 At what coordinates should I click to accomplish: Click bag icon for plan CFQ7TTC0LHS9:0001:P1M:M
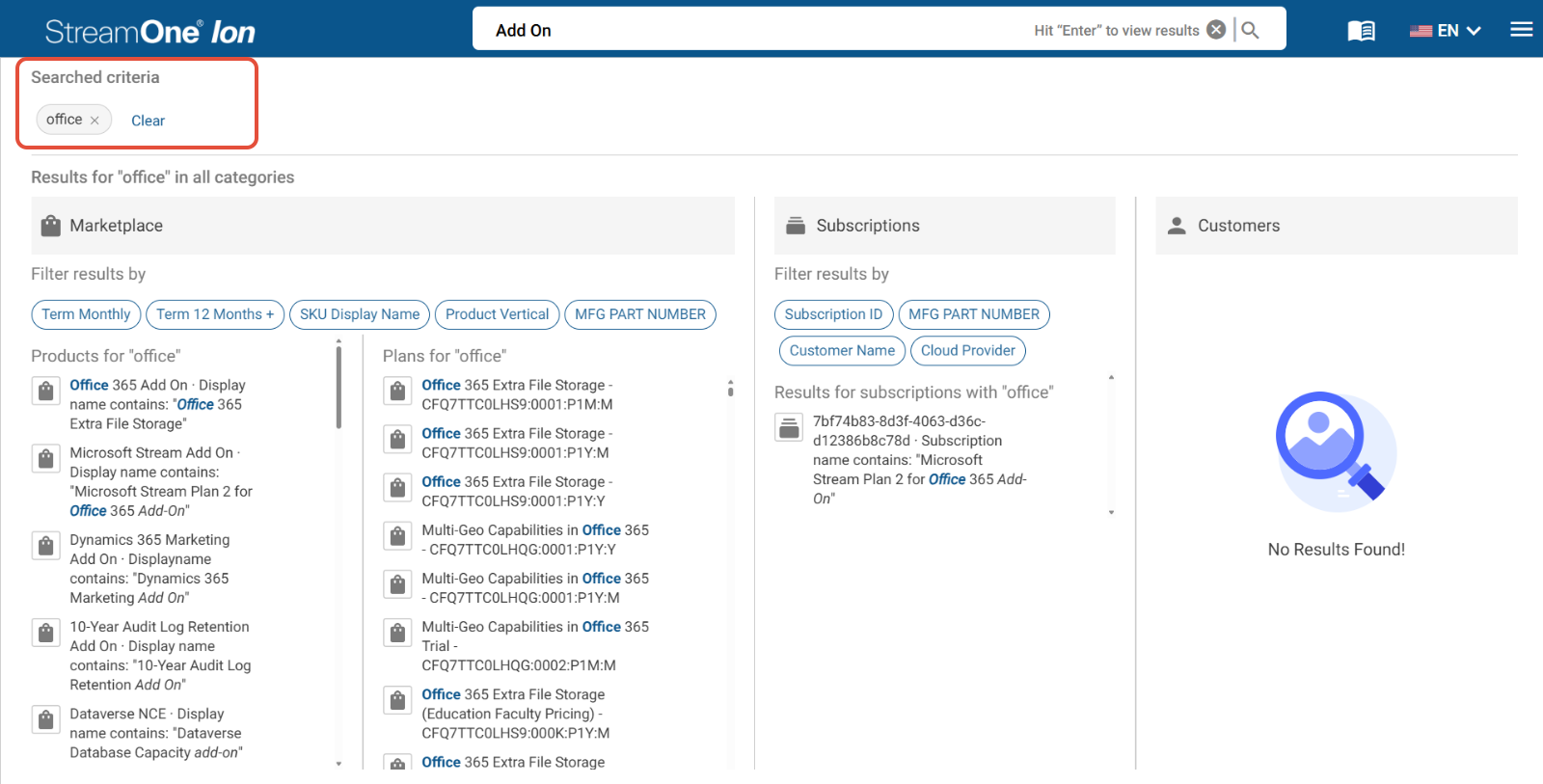[397, 391]
